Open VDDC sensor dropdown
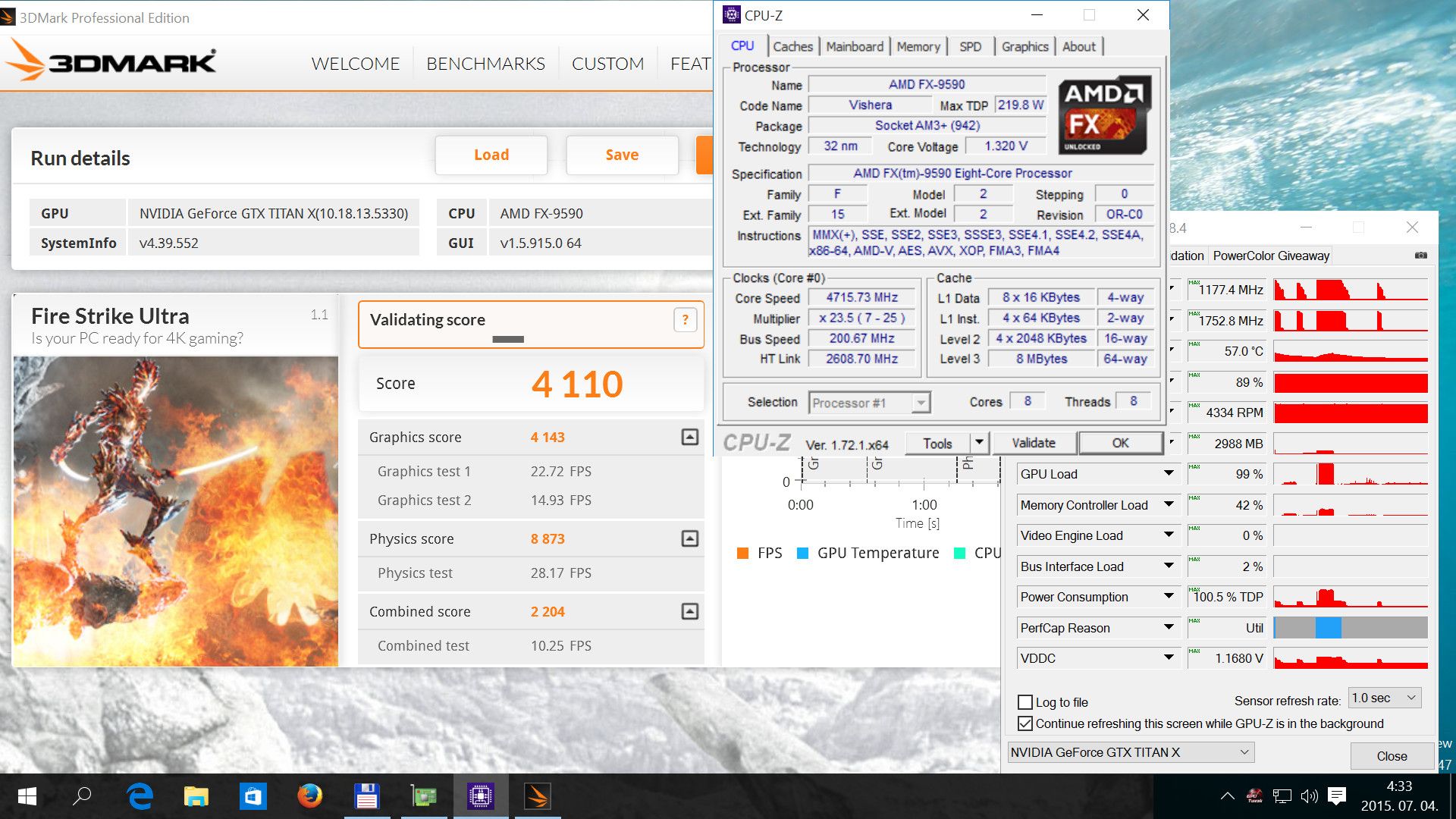This screenshot has width=1456, height=819. (x=1169, y=658)
